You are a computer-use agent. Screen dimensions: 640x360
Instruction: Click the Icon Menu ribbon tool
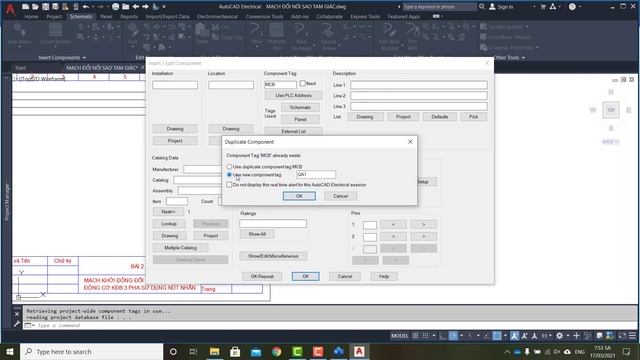(19, 34)
